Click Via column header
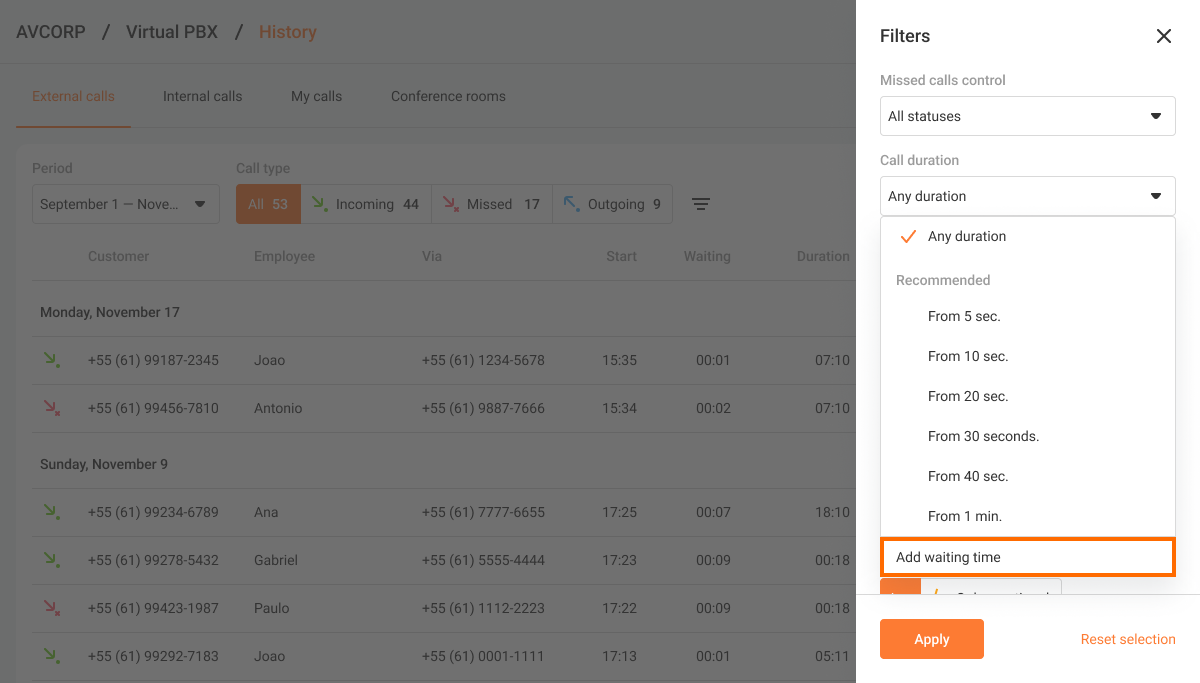 click(x=432, y=256)
